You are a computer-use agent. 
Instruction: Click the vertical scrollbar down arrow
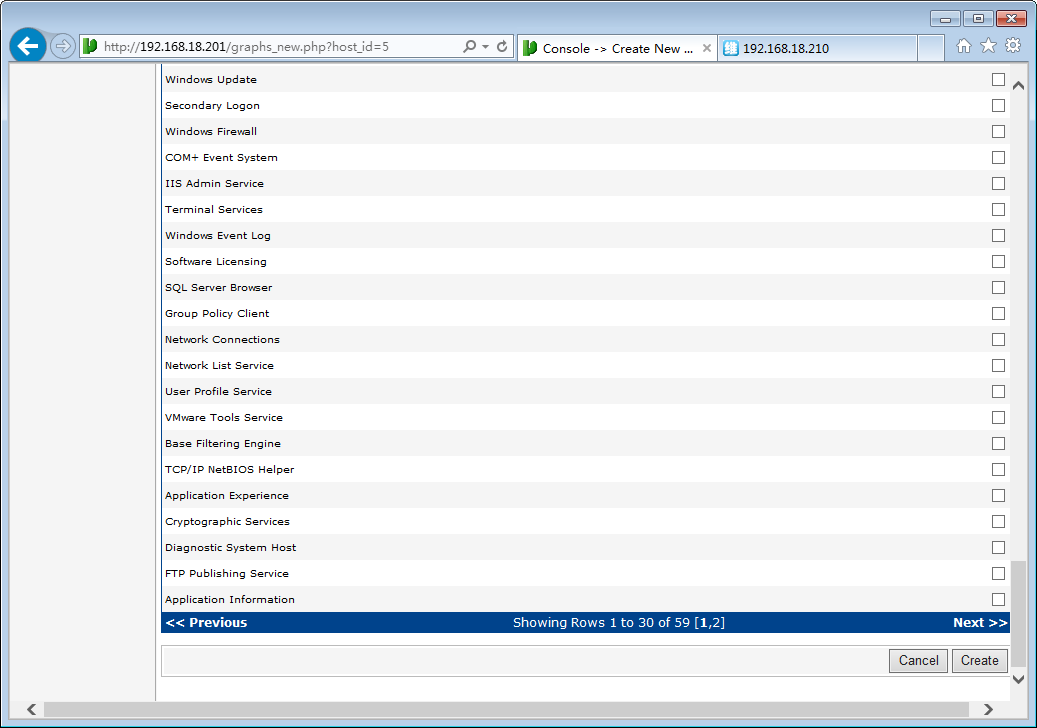[x=1019, y=679]
